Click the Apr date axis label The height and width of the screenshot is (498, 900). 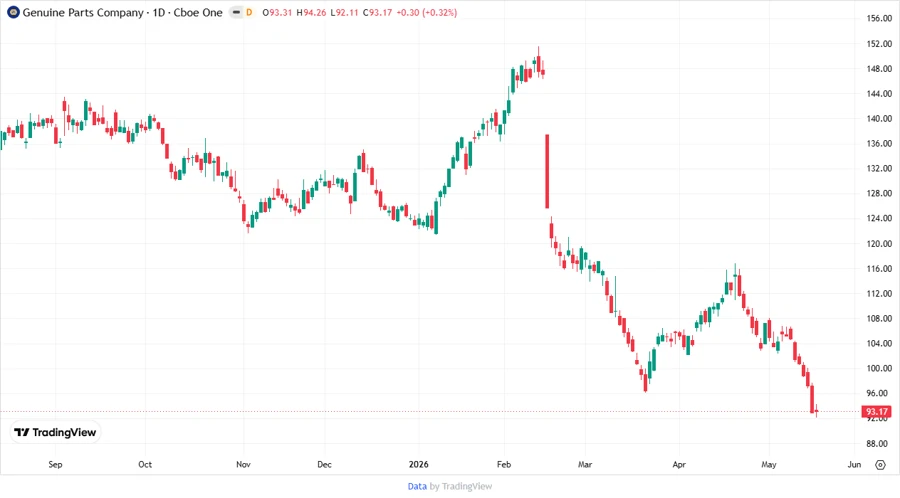coord(679,464)
